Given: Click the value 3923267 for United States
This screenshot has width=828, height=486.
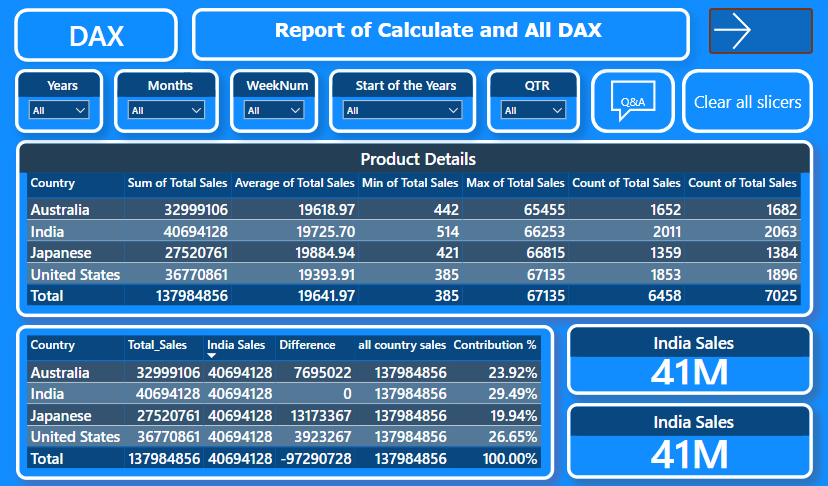Looking at the screenshot, I should coord(322,437).
